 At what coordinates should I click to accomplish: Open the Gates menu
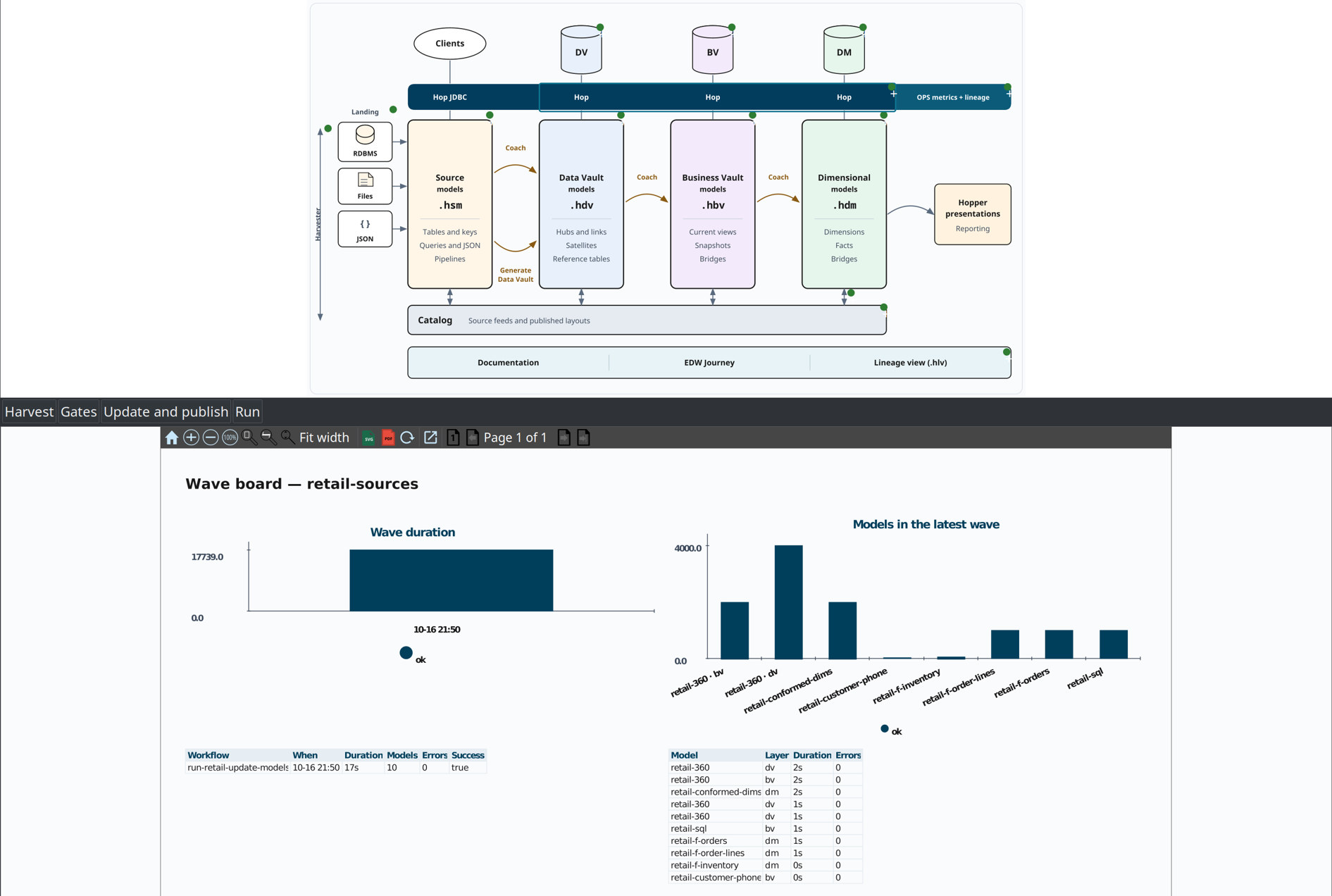point(78,411)
